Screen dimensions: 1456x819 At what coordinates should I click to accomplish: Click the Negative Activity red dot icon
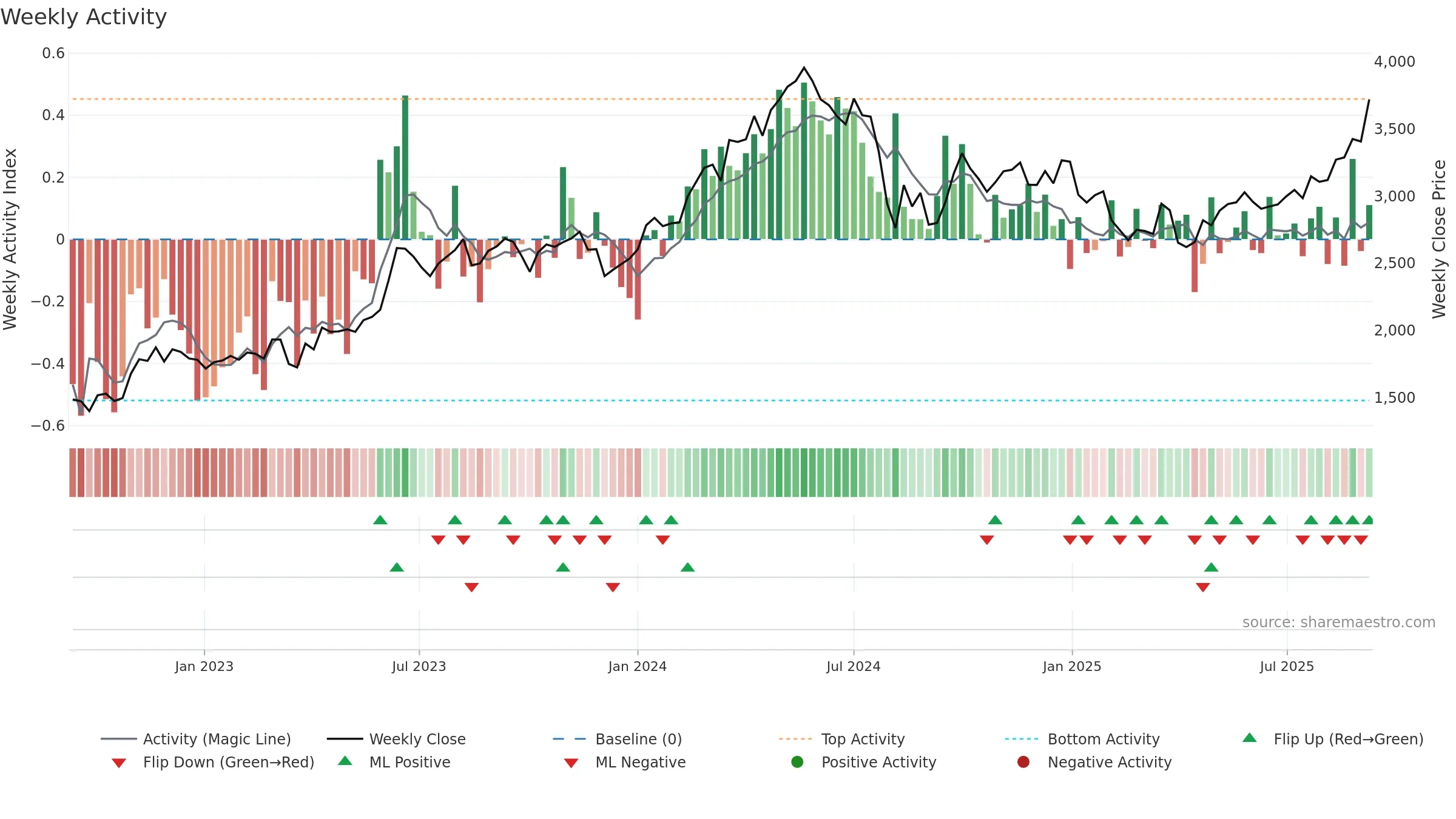tap(1023, 762)
